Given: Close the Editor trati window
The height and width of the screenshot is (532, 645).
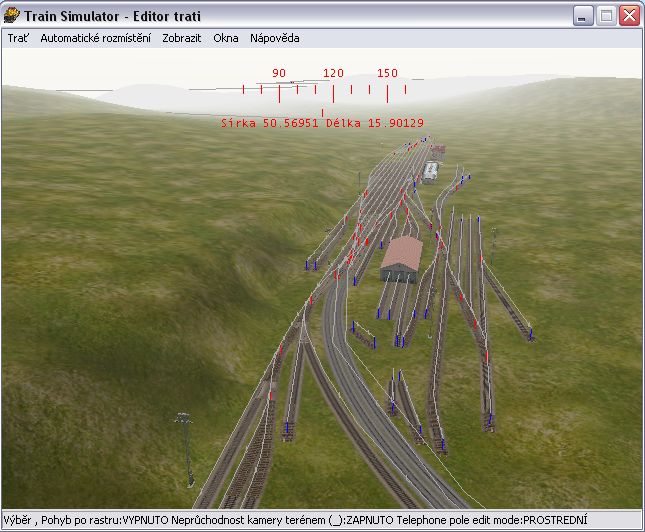Looking at the screenshot, I should point(630,16).
